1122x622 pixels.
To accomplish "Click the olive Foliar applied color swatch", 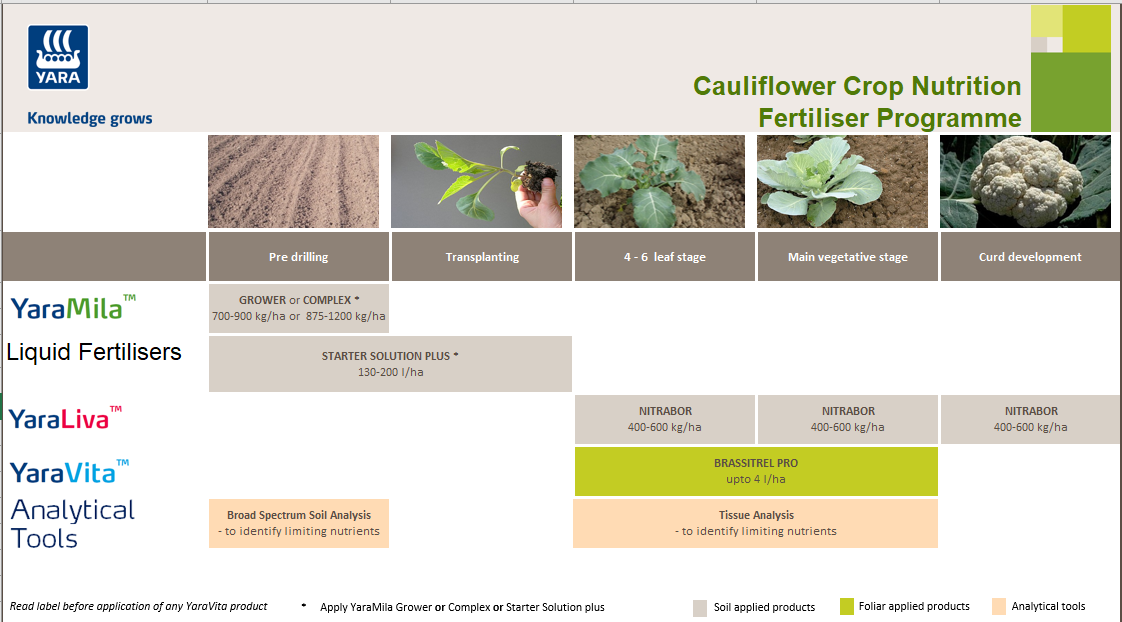I will pos(845,607).
